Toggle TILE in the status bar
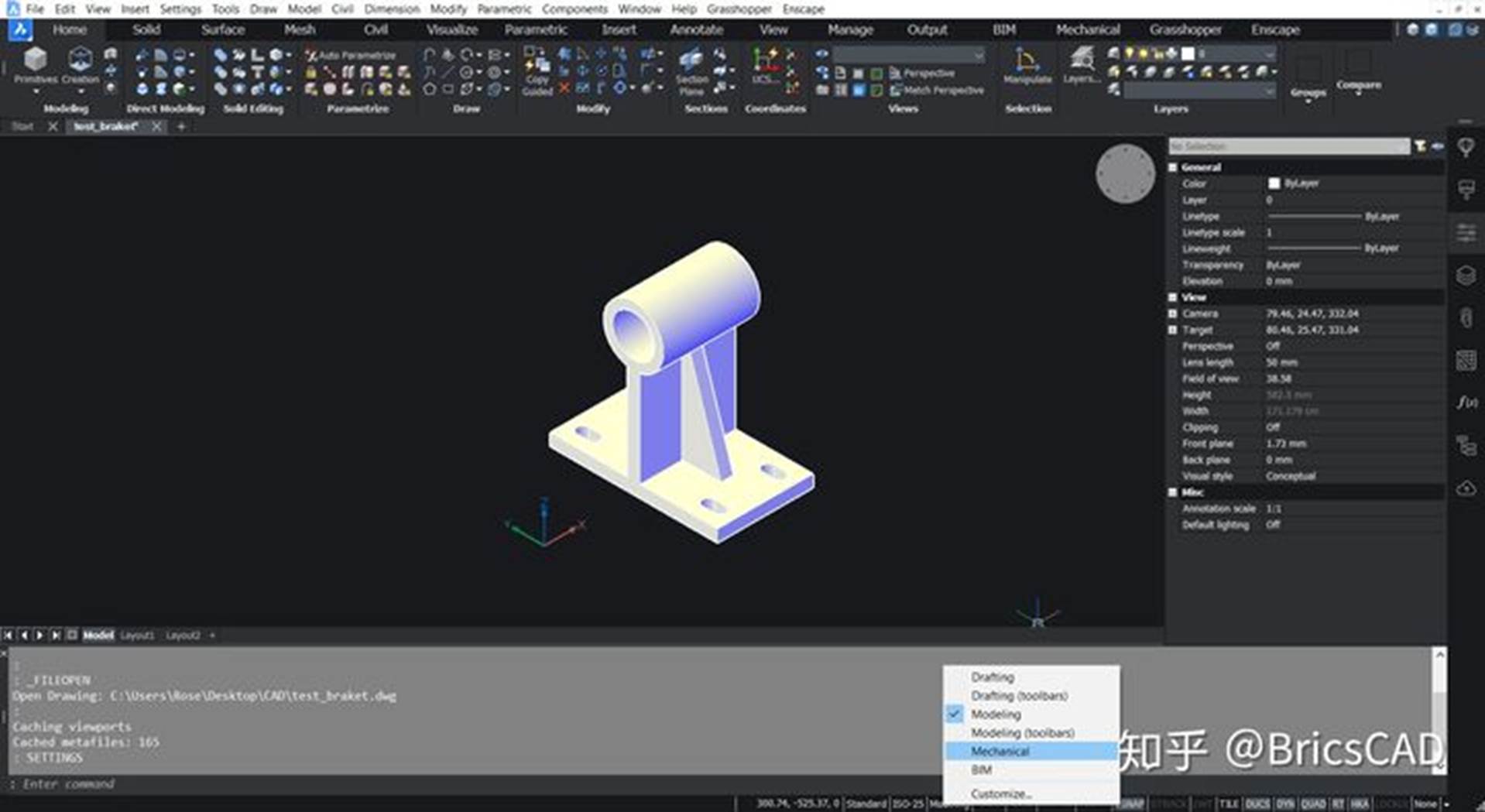 (x=1228, y=803)
